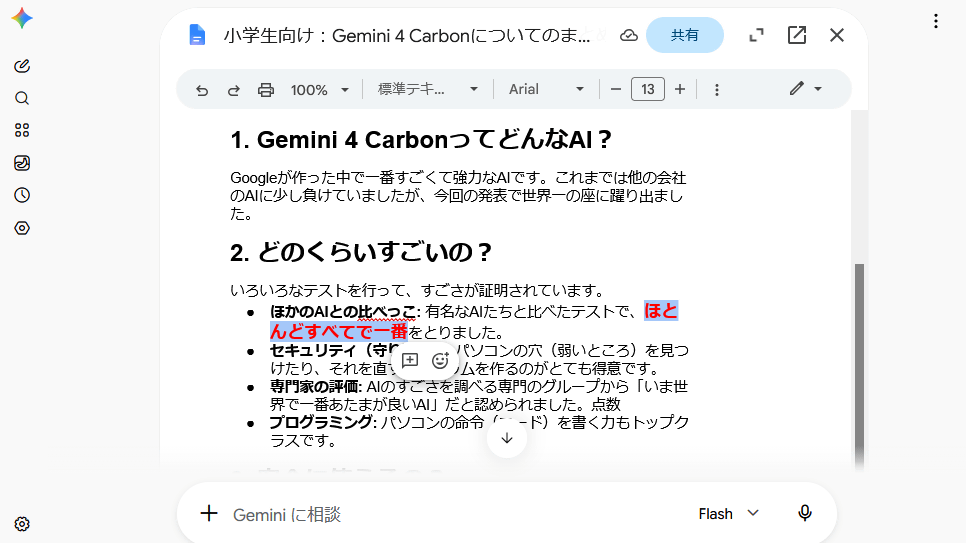Click the cloud saved status icon

pos(628,35)
